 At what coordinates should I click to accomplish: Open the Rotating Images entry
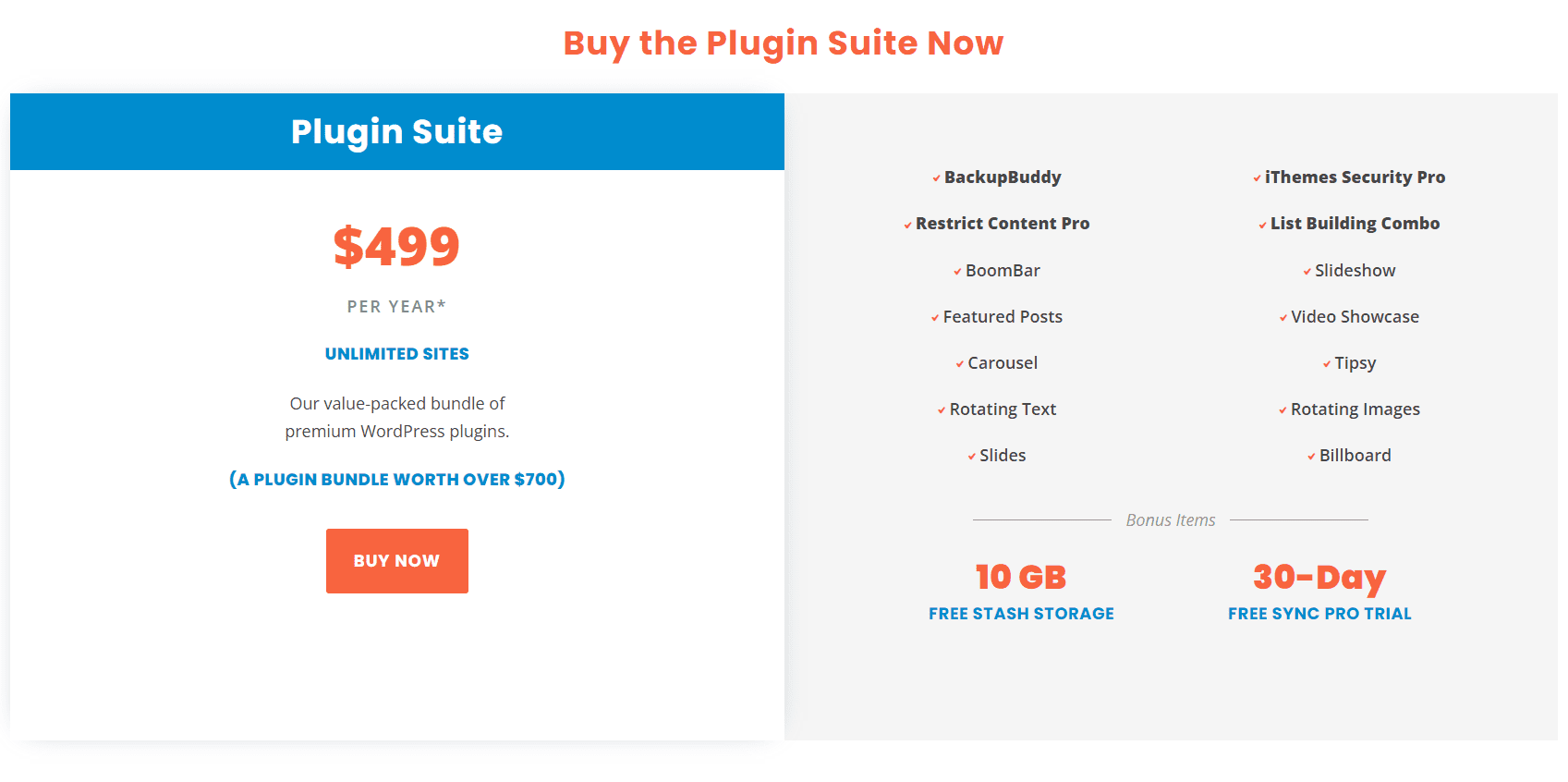pyautogui.click(x=1355, y=409)
